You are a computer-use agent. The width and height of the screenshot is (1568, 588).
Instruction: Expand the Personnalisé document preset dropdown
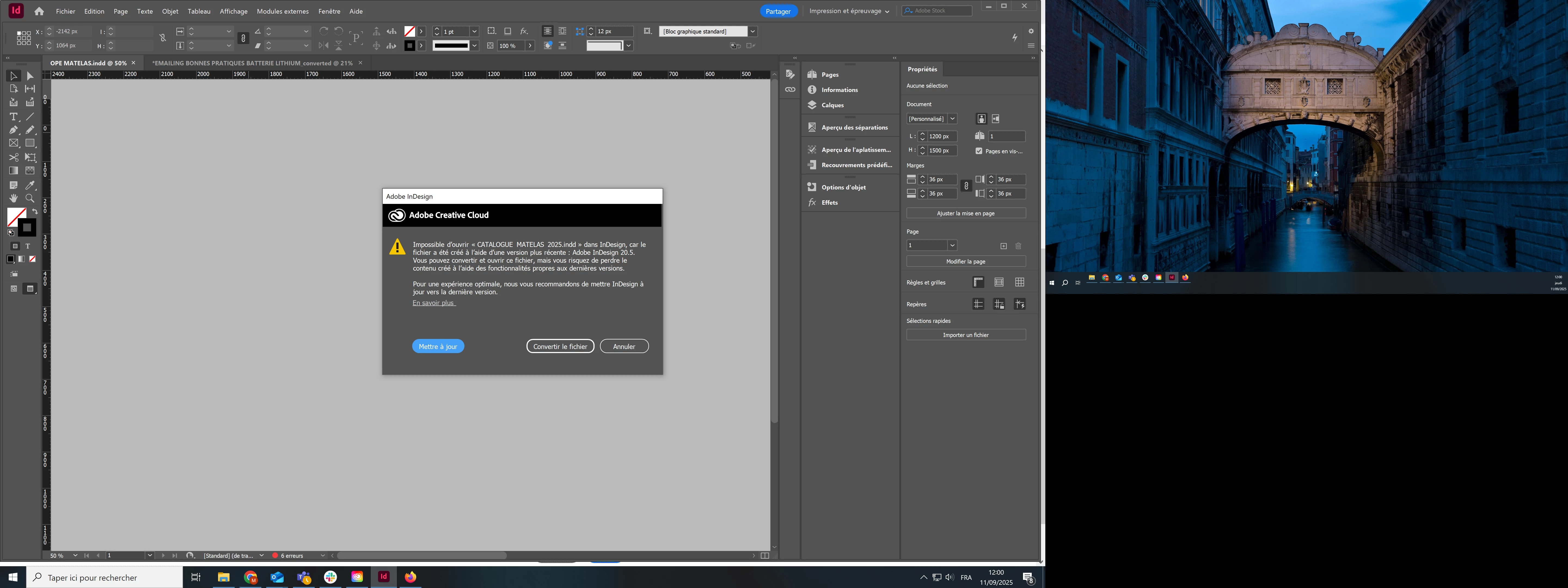click(x=953, y=119)
